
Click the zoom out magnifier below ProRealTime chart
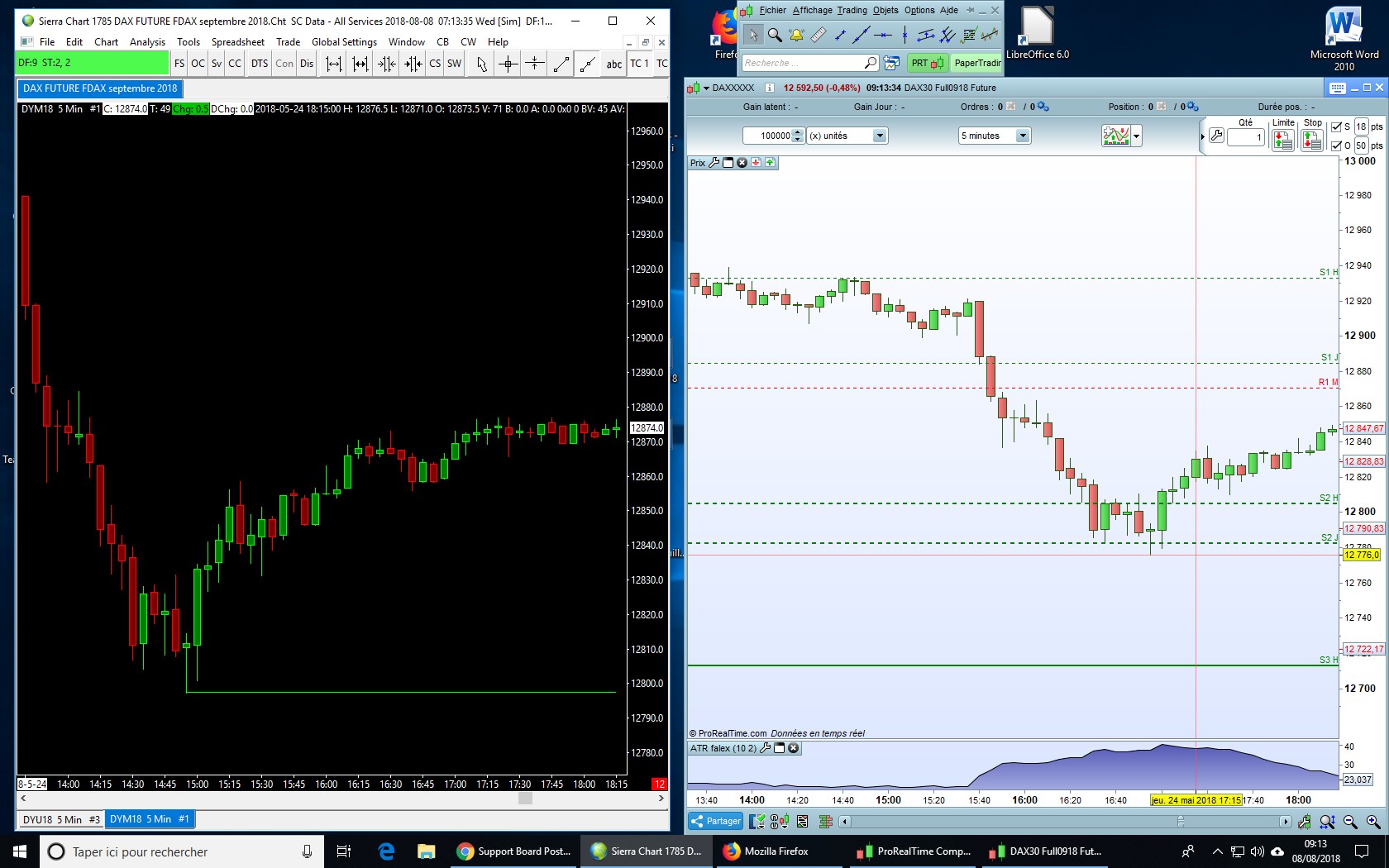[1350, 822]
